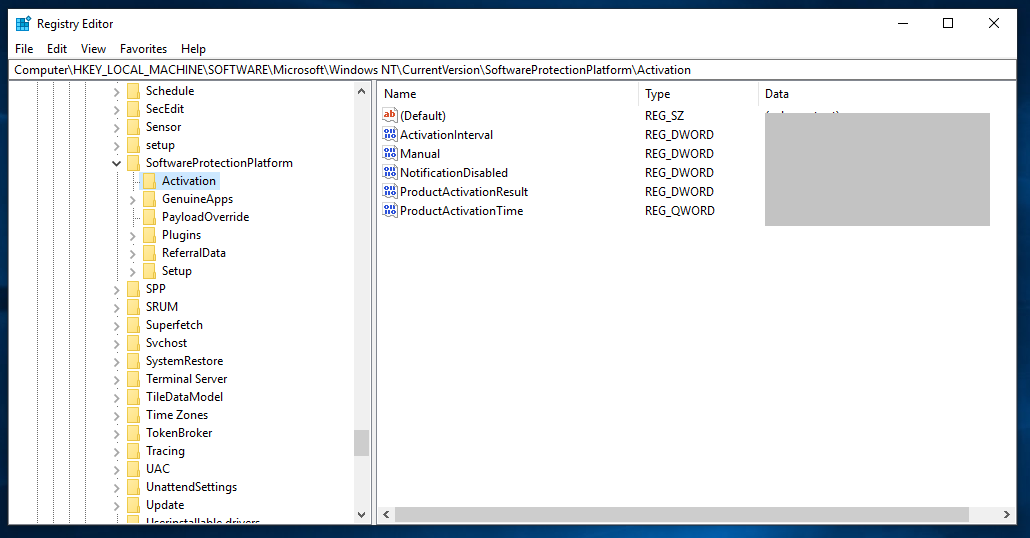This screenshot has width=1030, height=538.
Task: Minimize the Registry Editor window
Action: pyautogui.click(x=903, y=24)
